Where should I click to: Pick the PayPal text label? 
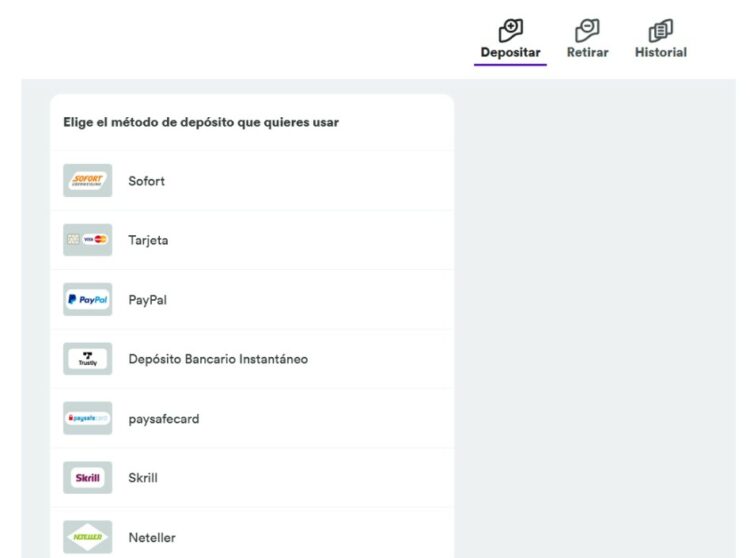(147, 300)
